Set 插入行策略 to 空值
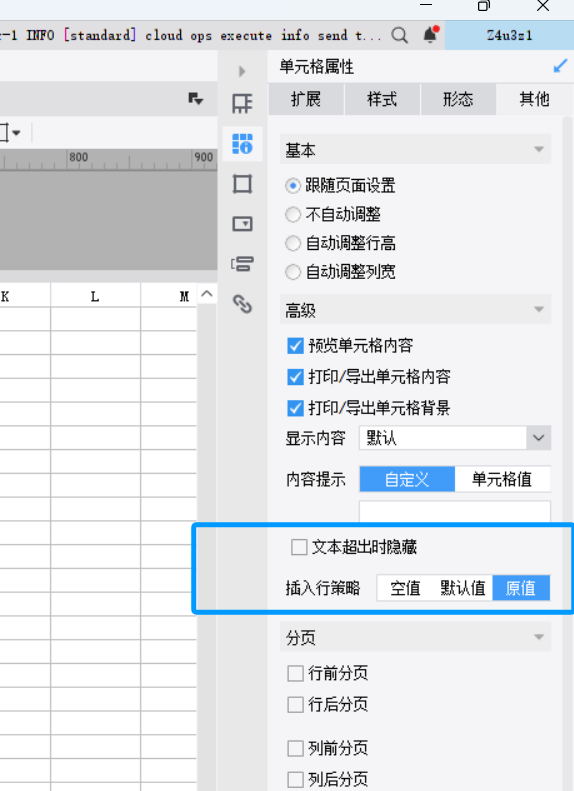This screenshot has height=791, width=574. click(405, 588)
